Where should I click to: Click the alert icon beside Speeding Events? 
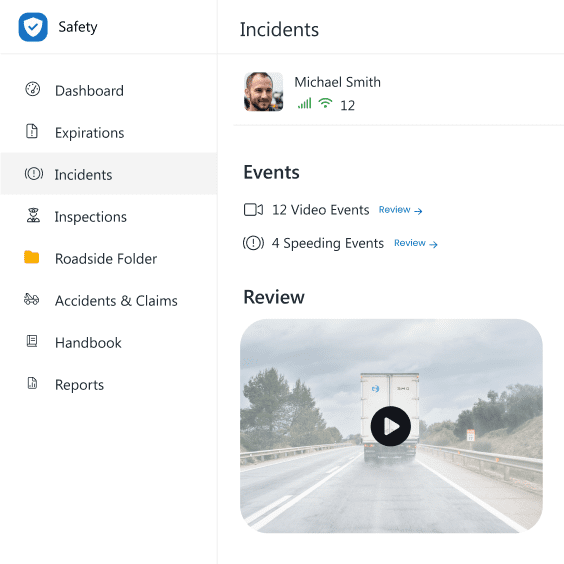[253, 243]
